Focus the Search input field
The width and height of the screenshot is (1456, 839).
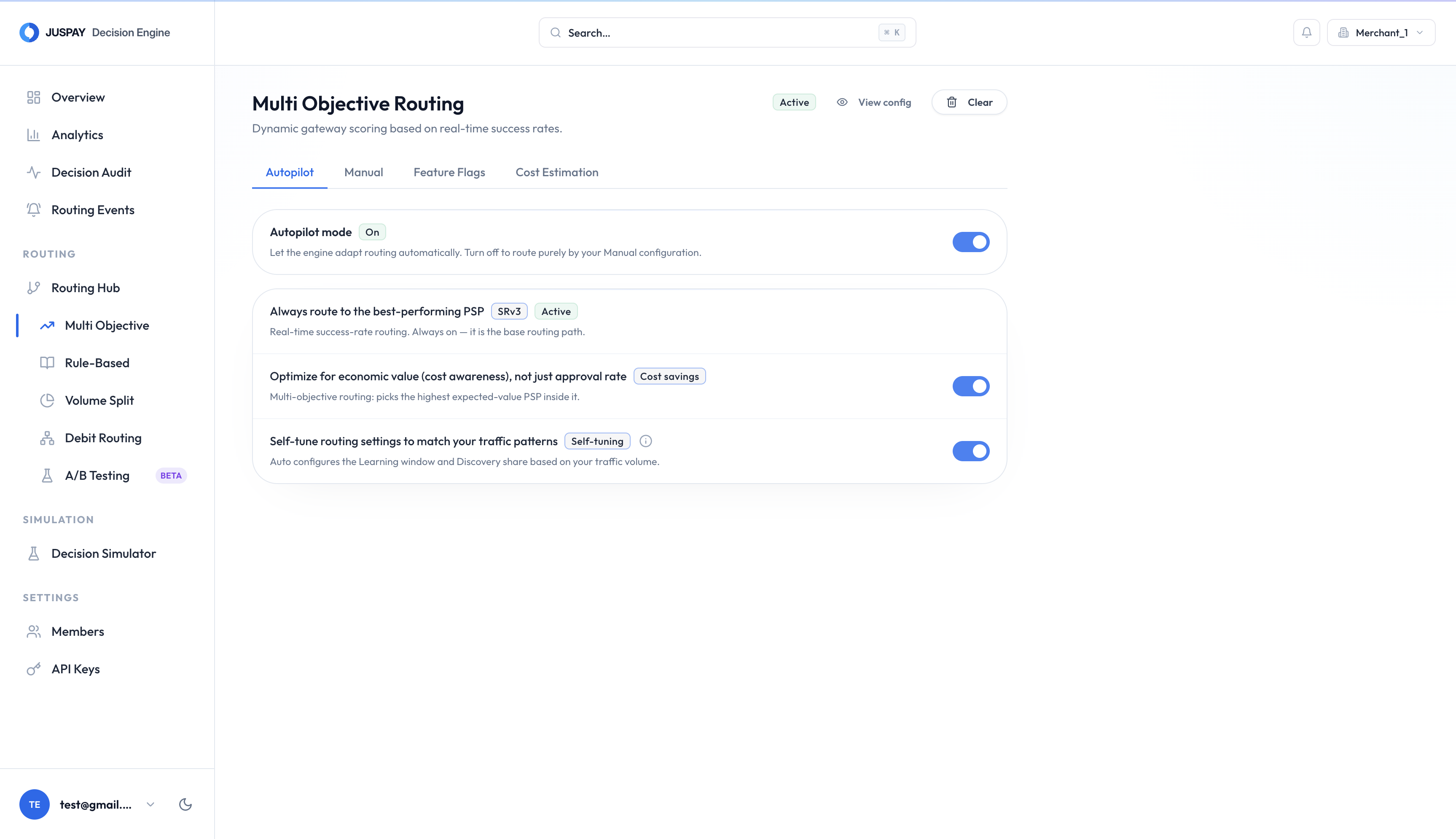[x=727, y=33]
